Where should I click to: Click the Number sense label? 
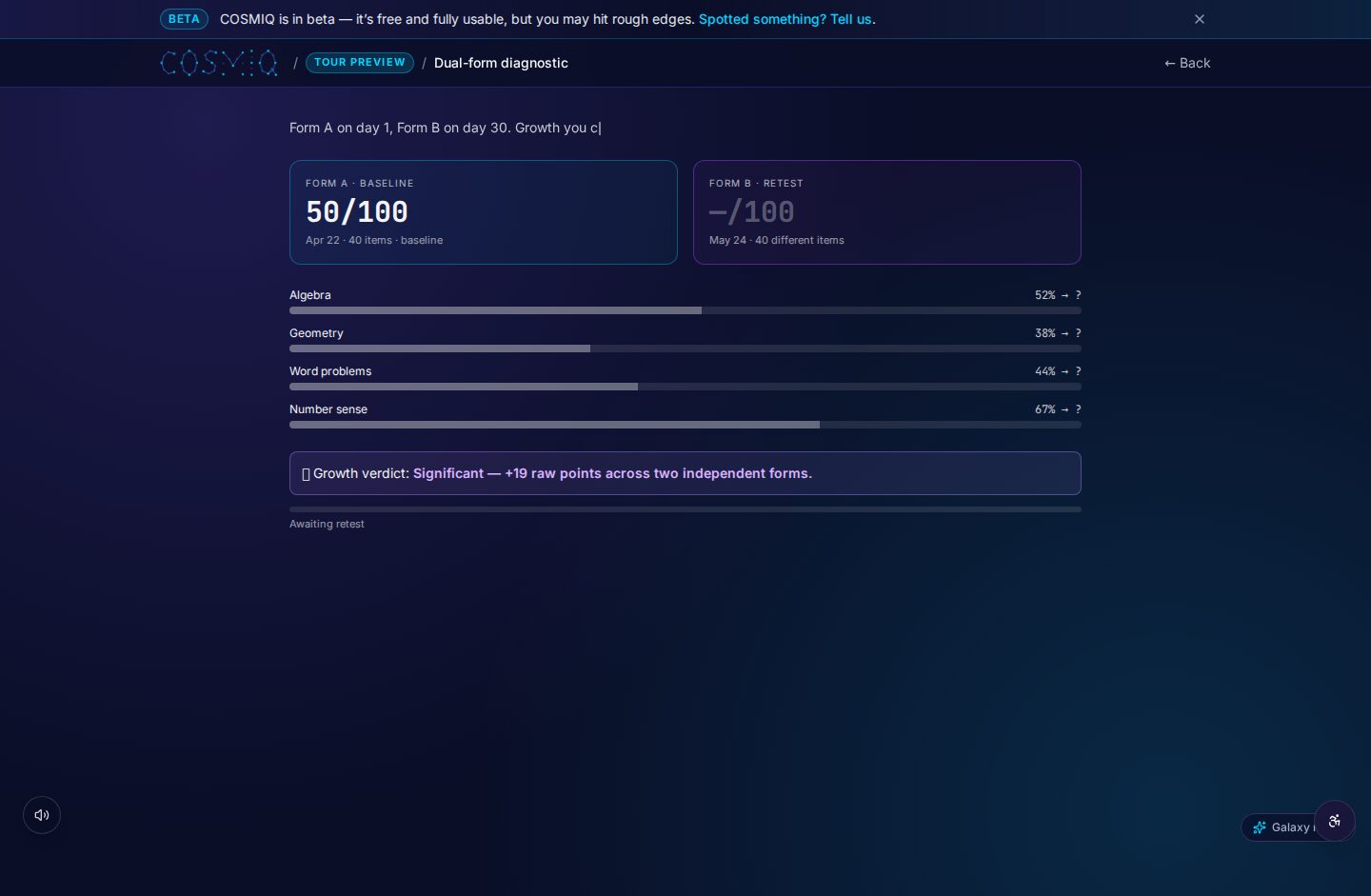click(328, 409)
